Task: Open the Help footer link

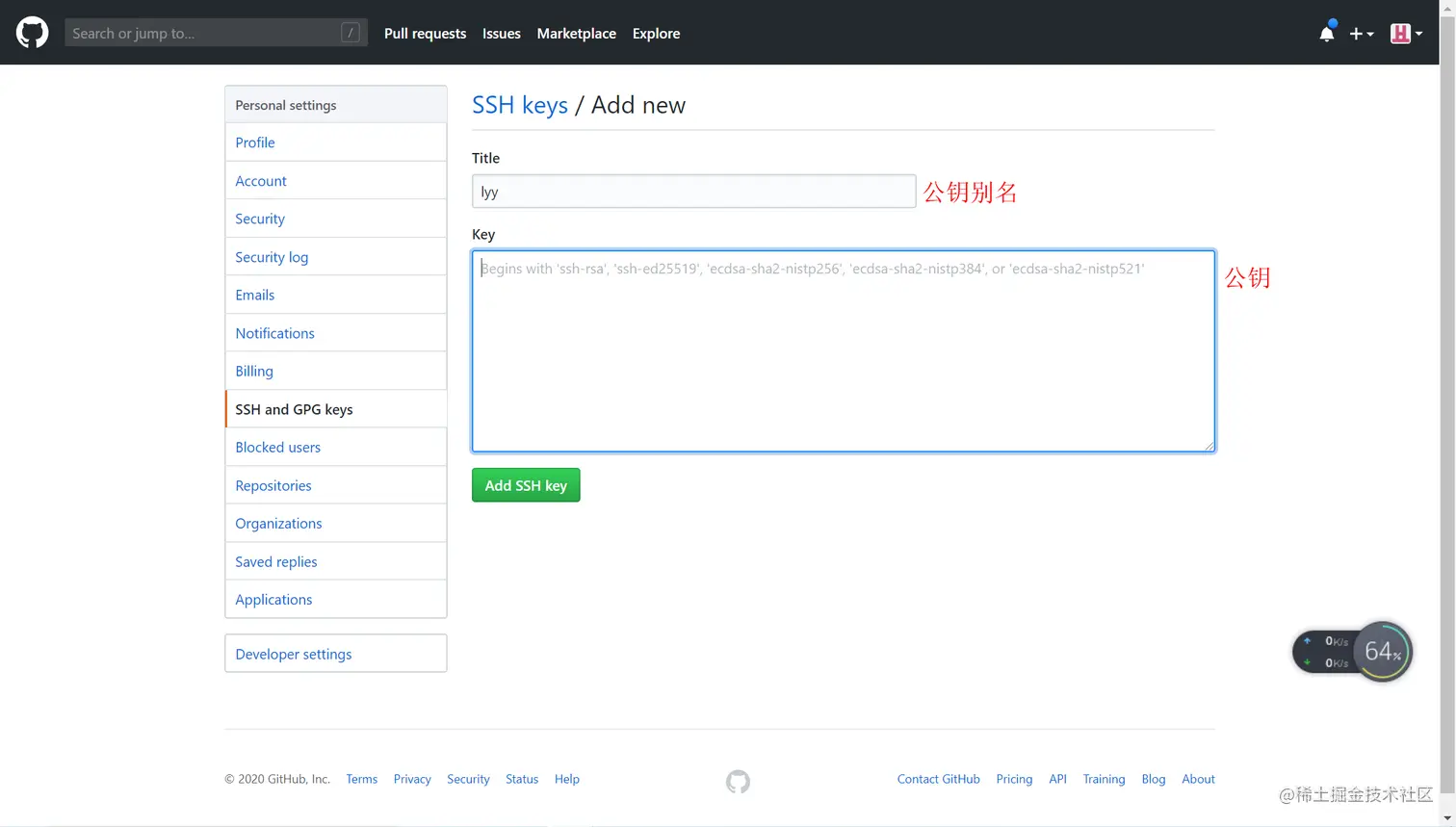Action: pyautogui.click(x=567, y=779)
